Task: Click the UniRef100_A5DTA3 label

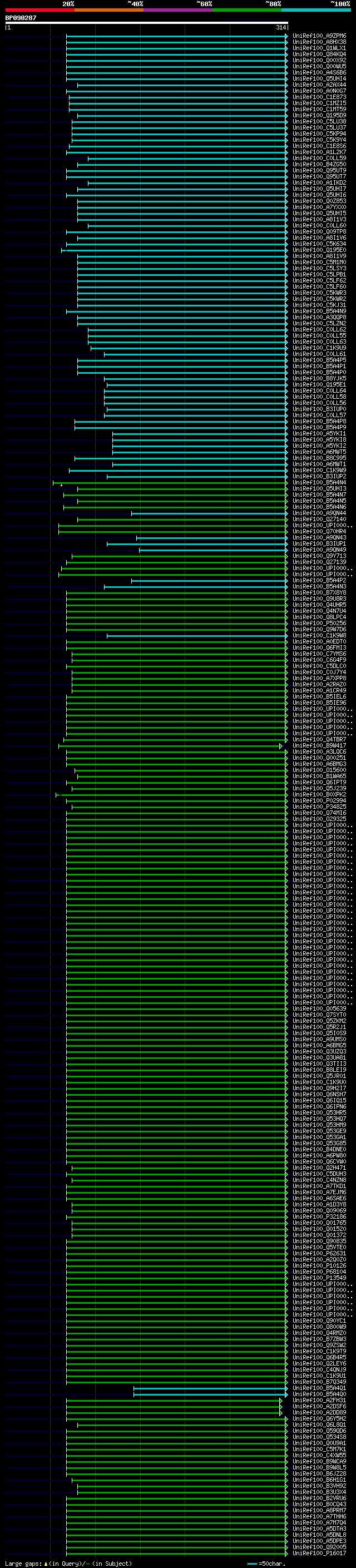Action: [x=319, y=1529]
